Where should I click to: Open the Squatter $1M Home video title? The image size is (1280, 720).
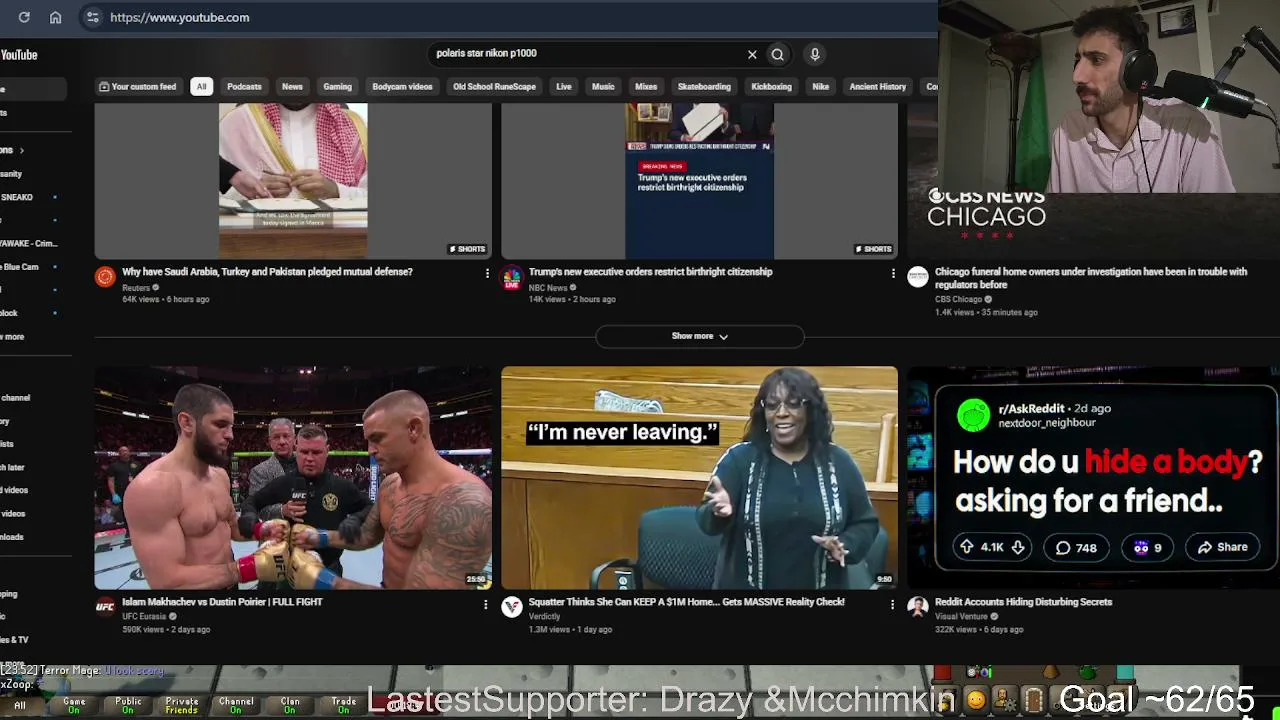687,602
